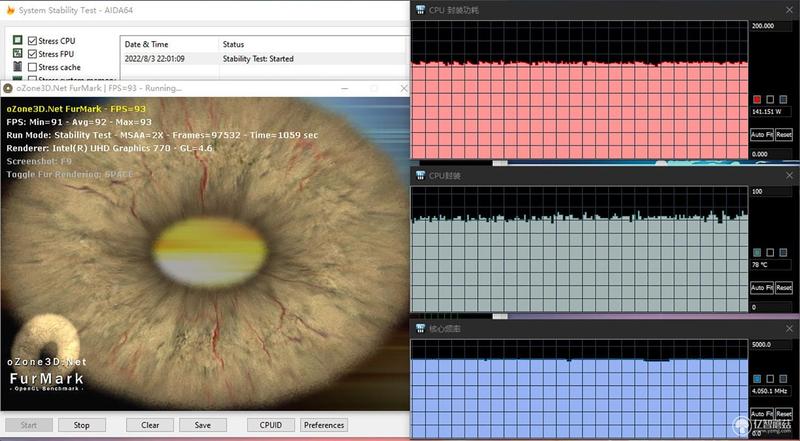Click the window icon of the 78 °C graph

click(x=420, y=176)
